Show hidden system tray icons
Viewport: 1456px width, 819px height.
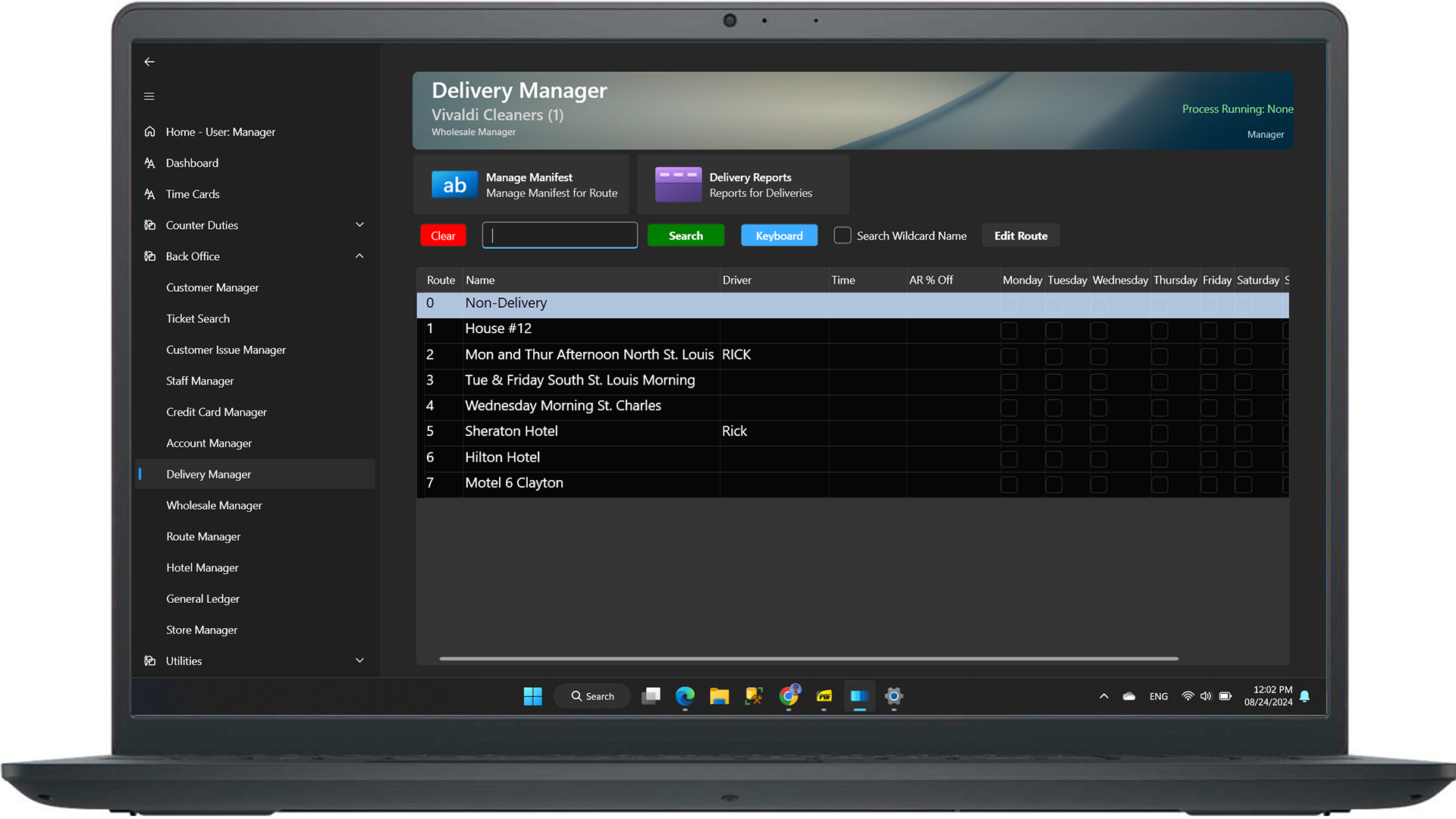click(1104, 696)
